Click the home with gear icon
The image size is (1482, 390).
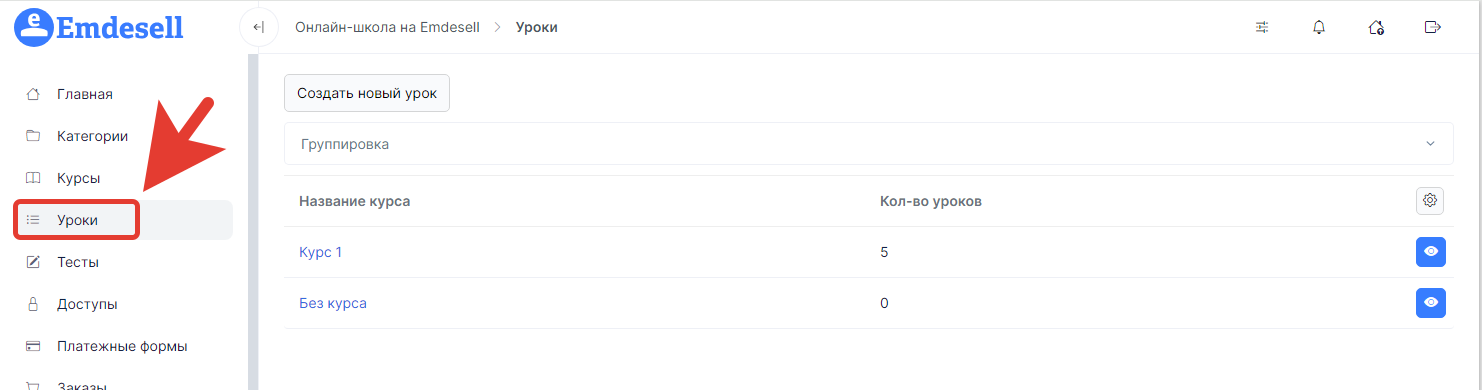tap(1376, 27)
